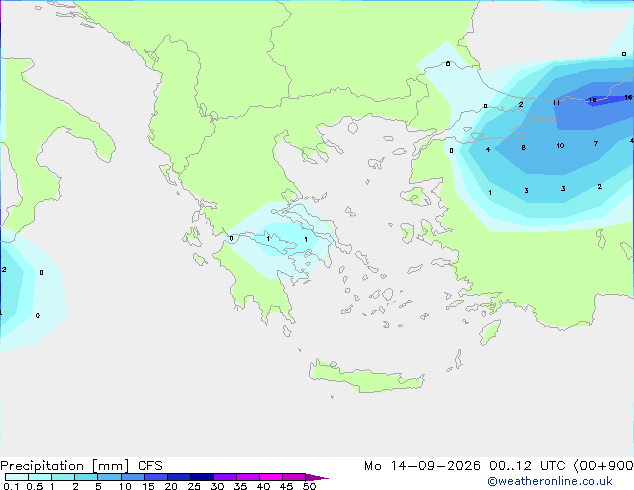Click the 50 mm arrow-tip legend swatch

(317, 477)
